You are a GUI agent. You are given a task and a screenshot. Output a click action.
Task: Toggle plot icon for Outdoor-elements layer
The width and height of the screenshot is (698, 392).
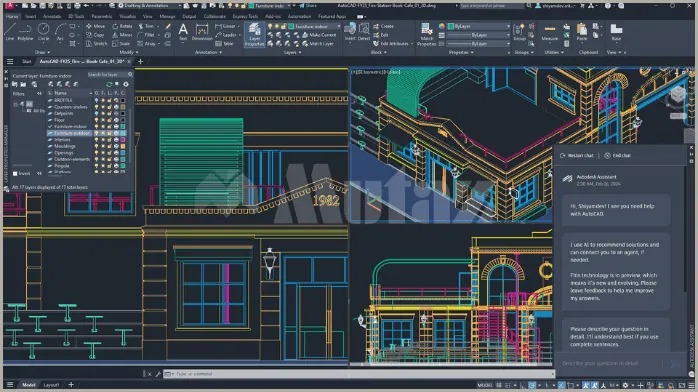click(x=116, y=159)
